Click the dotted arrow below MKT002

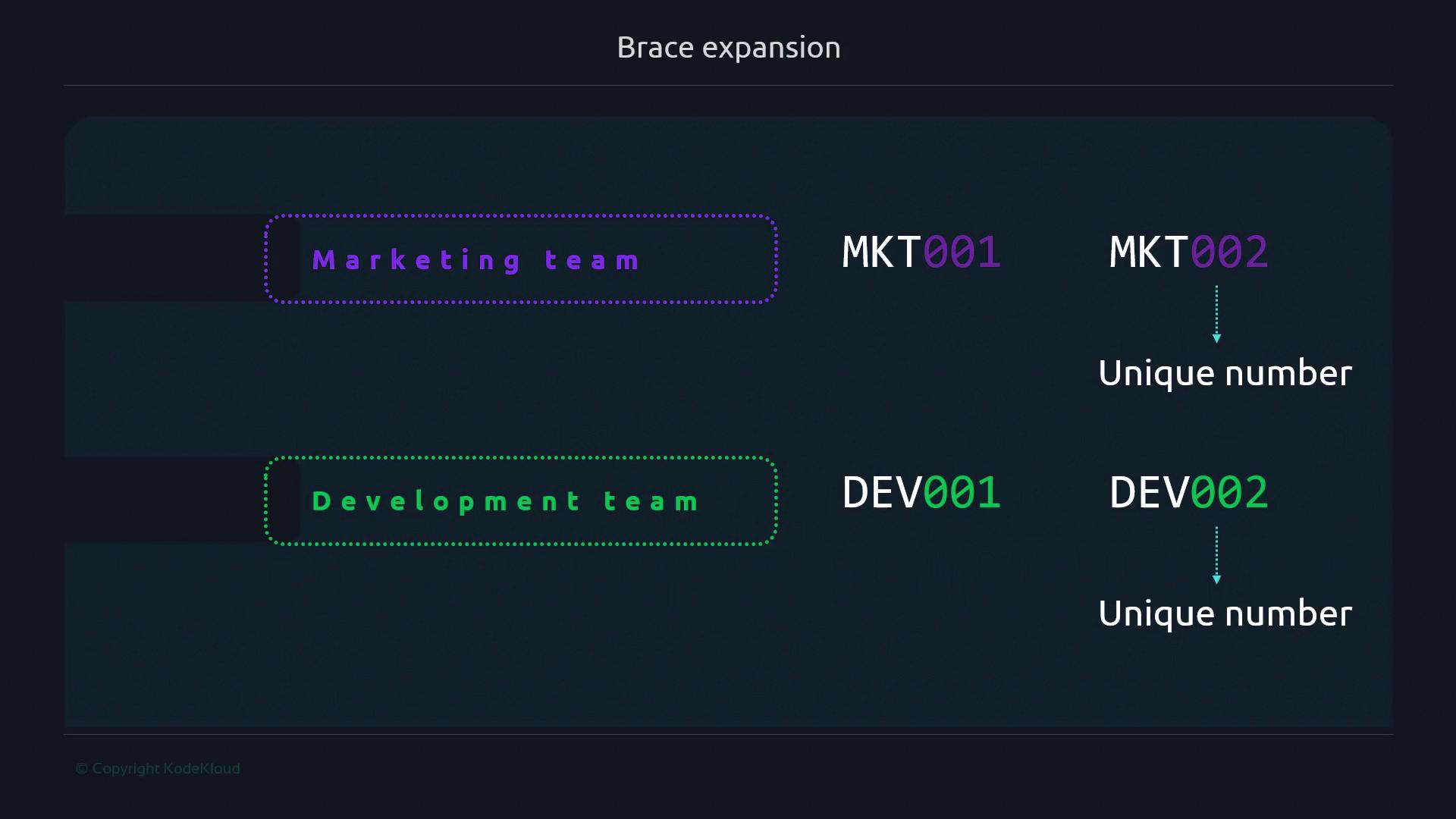tap(1216, 314)
